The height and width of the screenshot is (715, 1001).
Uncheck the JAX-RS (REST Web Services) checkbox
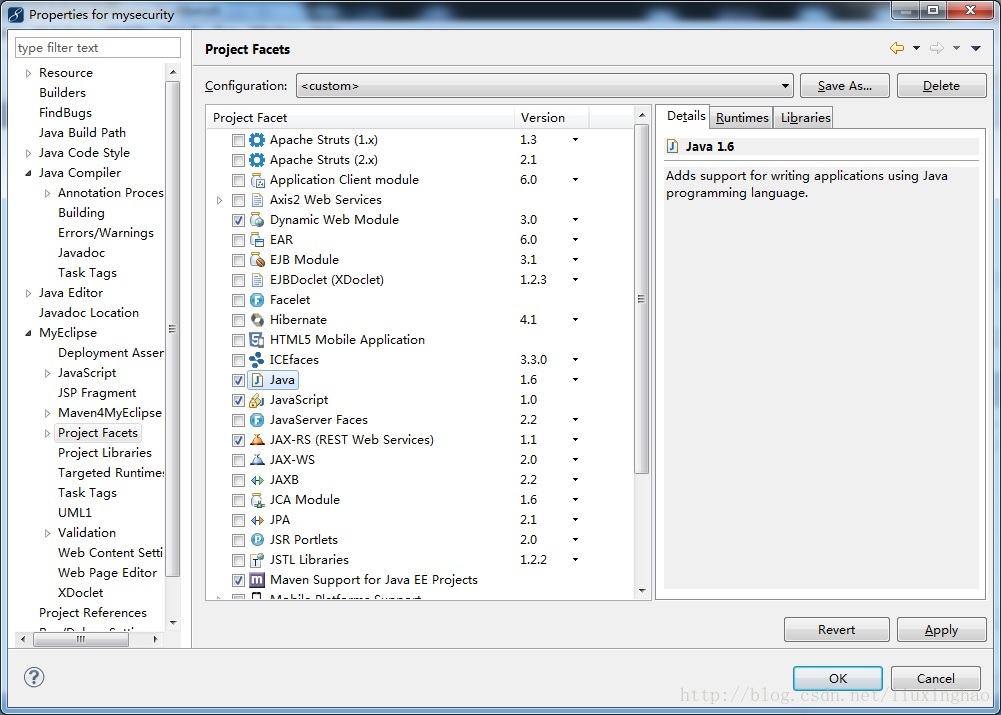(x=238, y=440)
